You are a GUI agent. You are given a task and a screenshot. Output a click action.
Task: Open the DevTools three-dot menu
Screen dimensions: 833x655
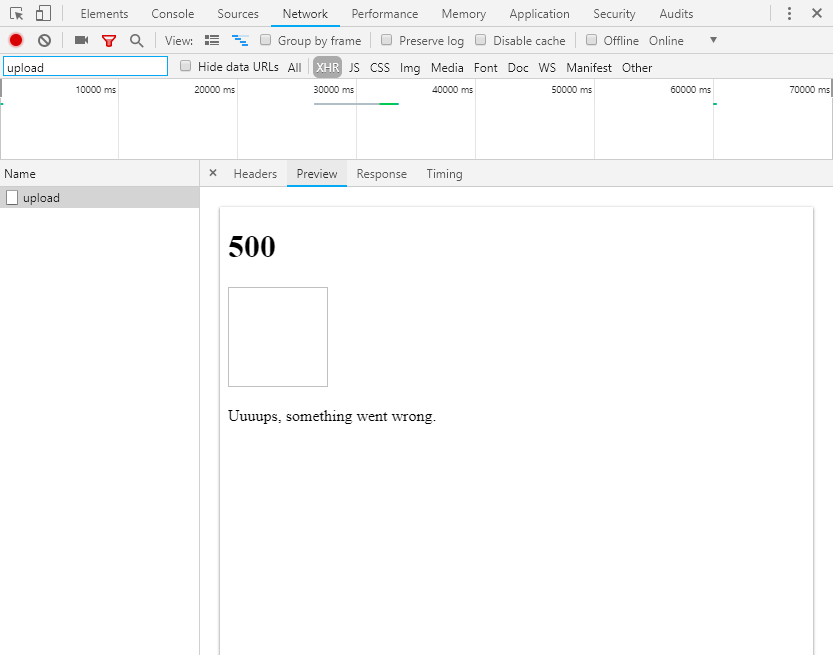tap(789, 13)
